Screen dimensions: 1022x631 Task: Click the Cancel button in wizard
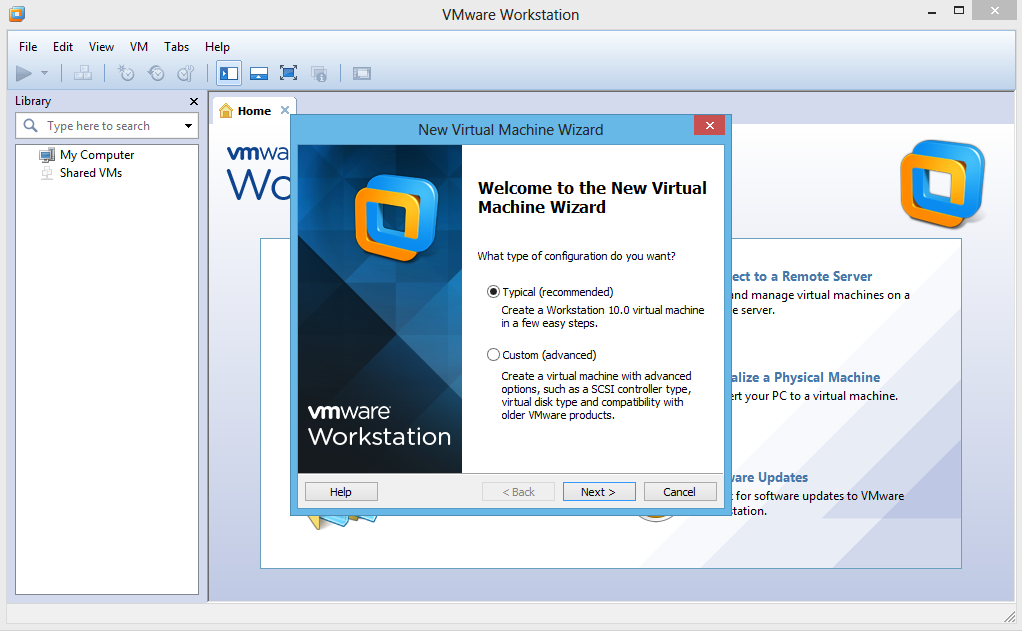680,492
